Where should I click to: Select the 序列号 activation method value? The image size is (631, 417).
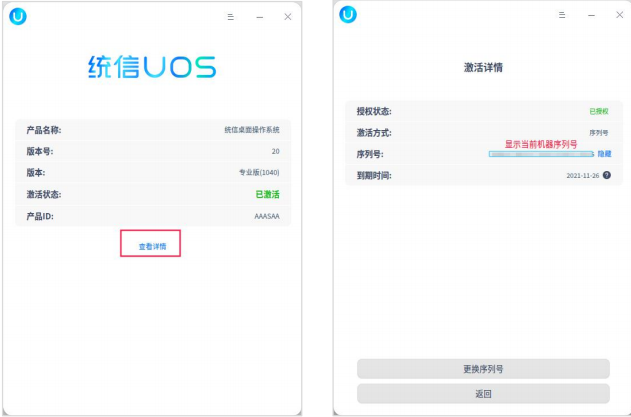coord(599,132)
